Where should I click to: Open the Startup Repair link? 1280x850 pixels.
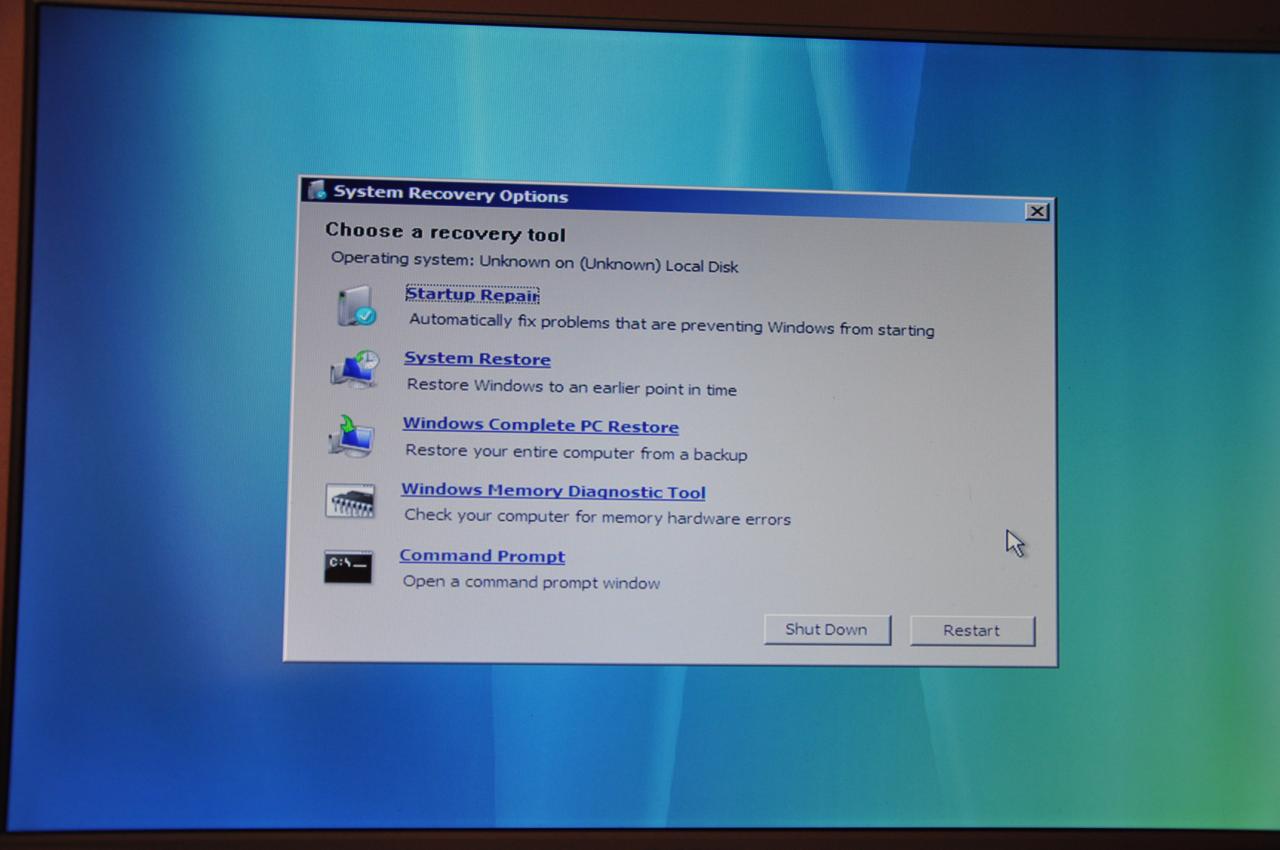pyautogui.click(x=472, y=295)
